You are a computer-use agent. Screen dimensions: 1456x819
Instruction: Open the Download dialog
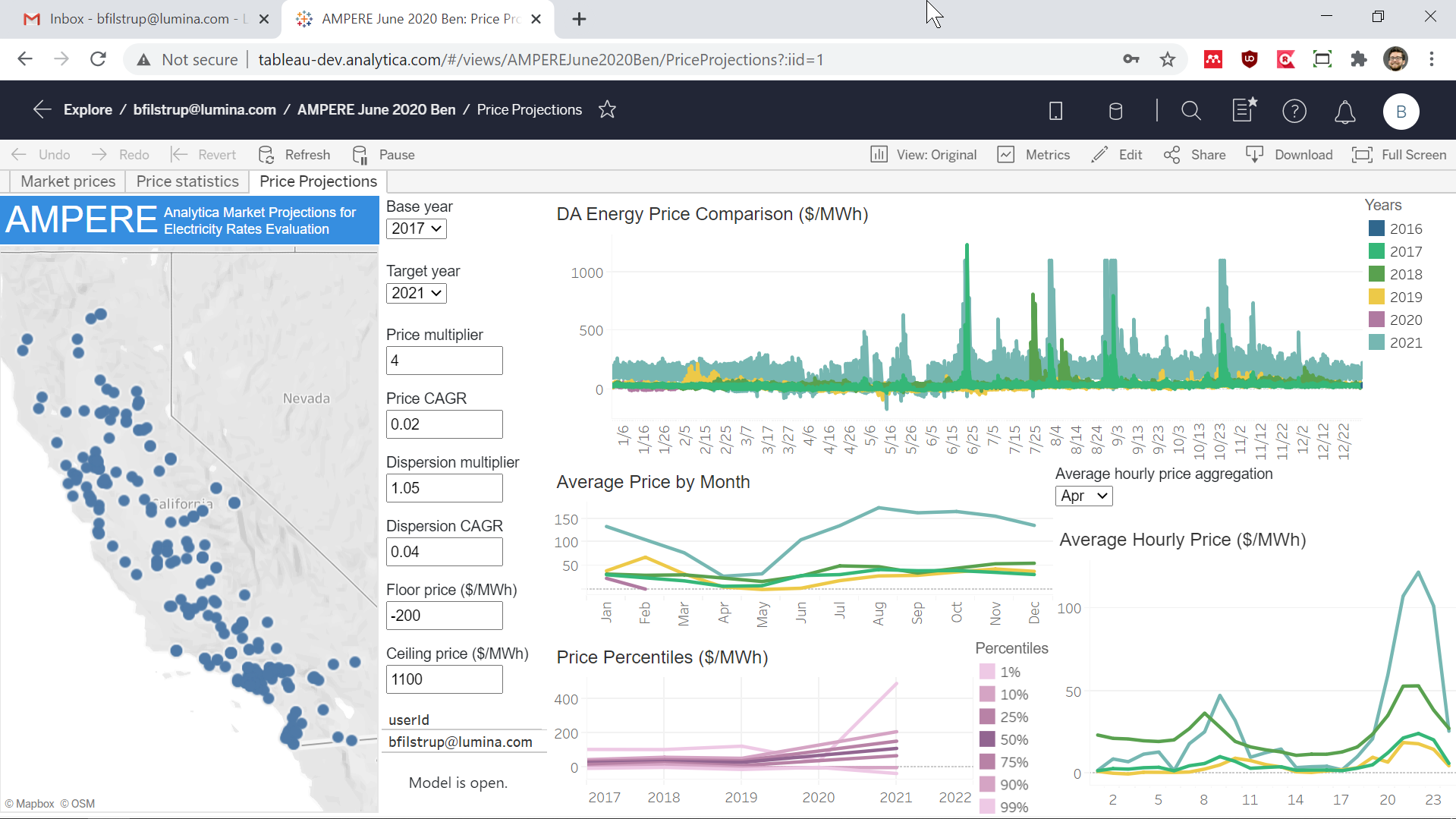pos(1289,155)
